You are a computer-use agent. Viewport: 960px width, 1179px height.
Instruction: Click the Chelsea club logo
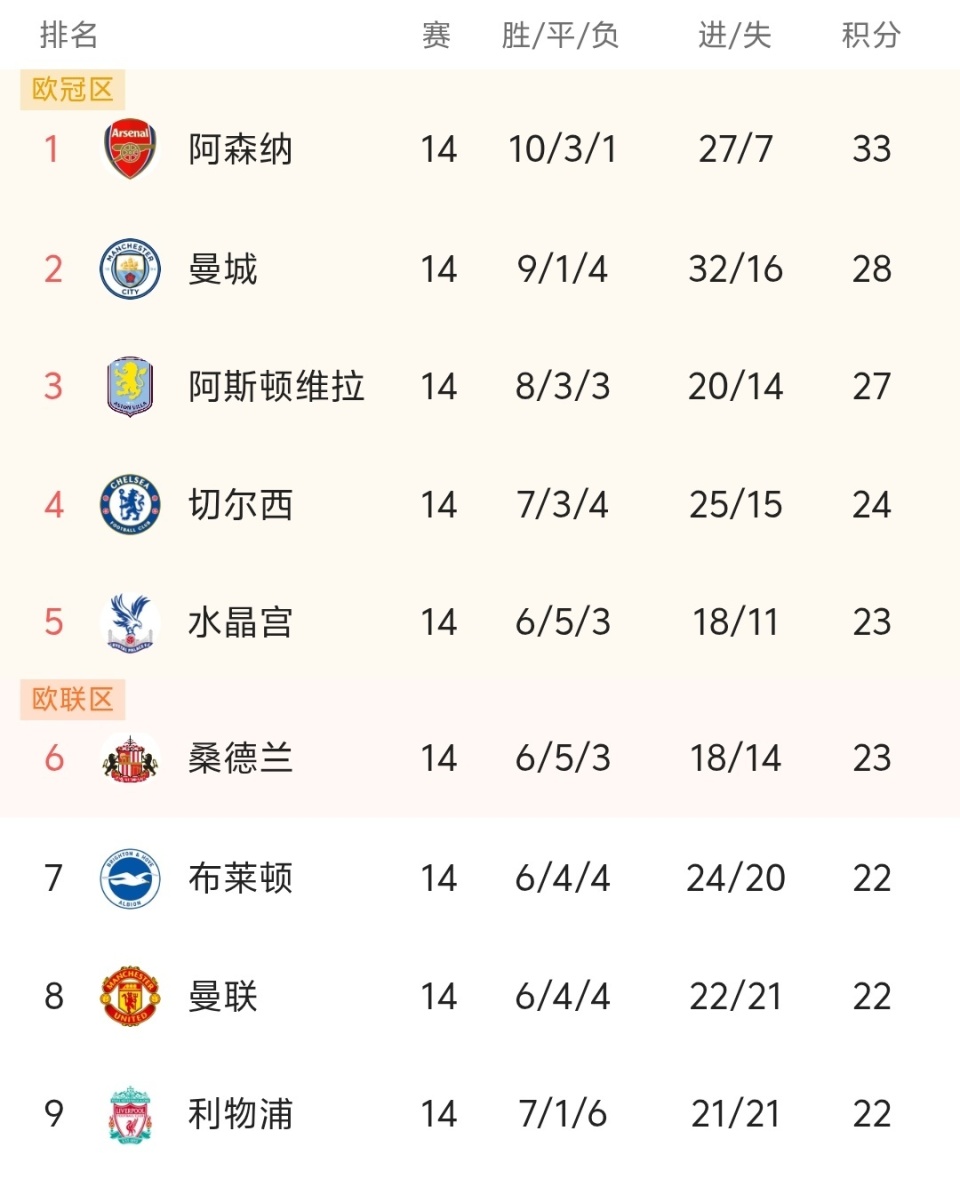coord(130,505)
